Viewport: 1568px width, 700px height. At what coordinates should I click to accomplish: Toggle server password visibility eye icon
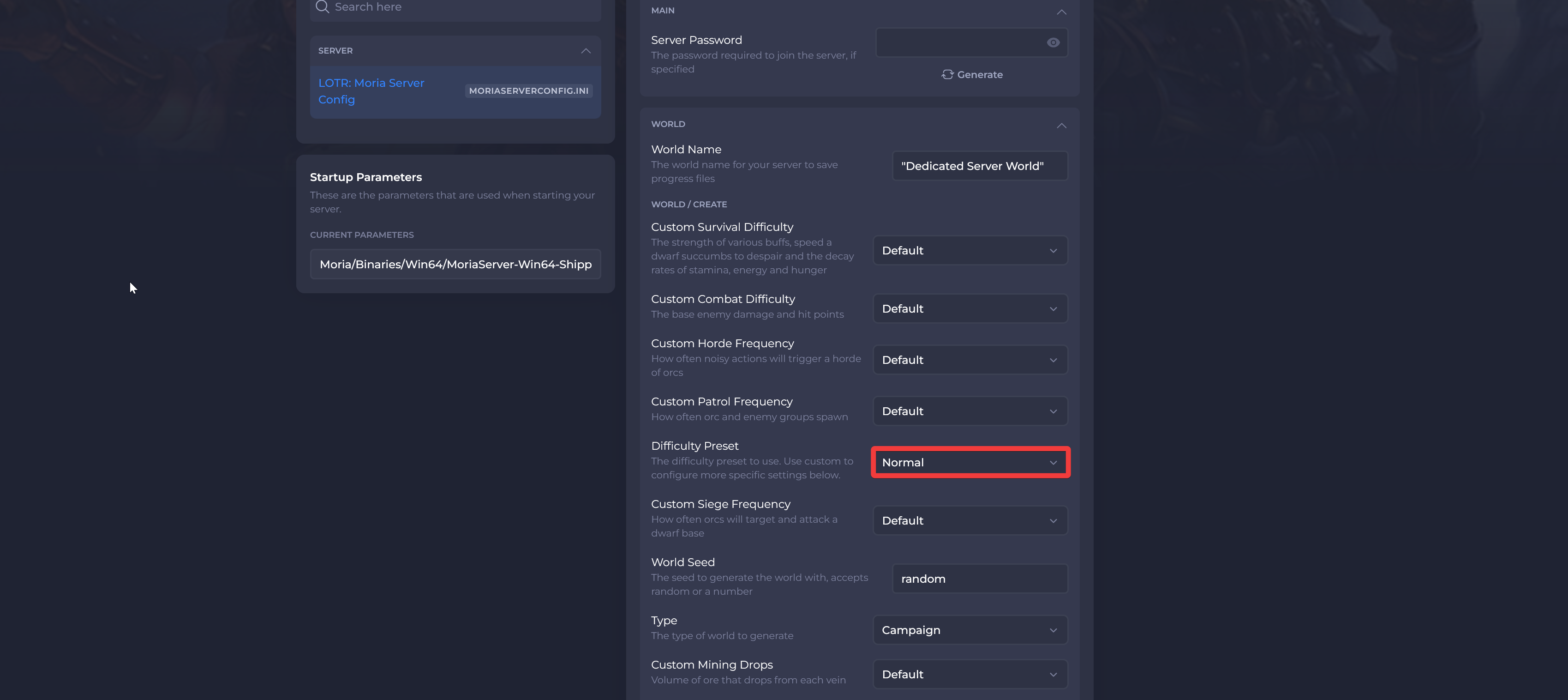1053,42
